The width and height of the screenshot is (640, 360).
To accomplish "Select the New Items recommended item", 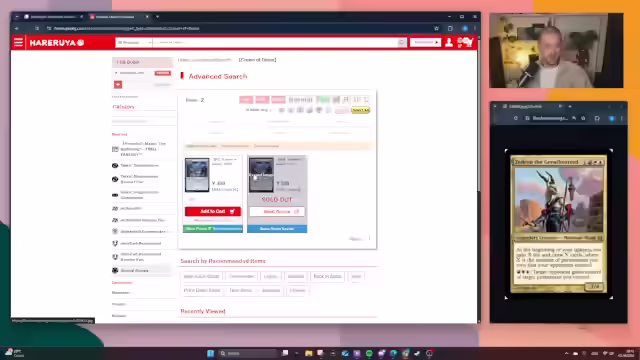I will (x=241, y=290).
